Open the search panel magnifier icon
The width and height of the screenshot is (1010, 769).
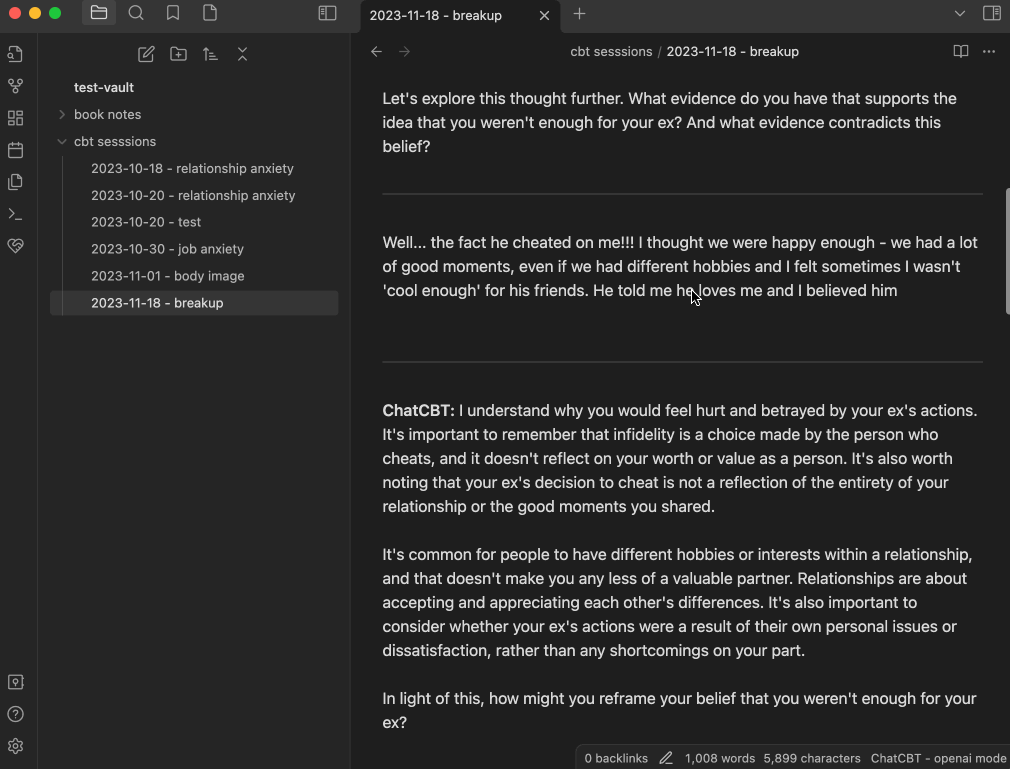click(x=136, y=13)
